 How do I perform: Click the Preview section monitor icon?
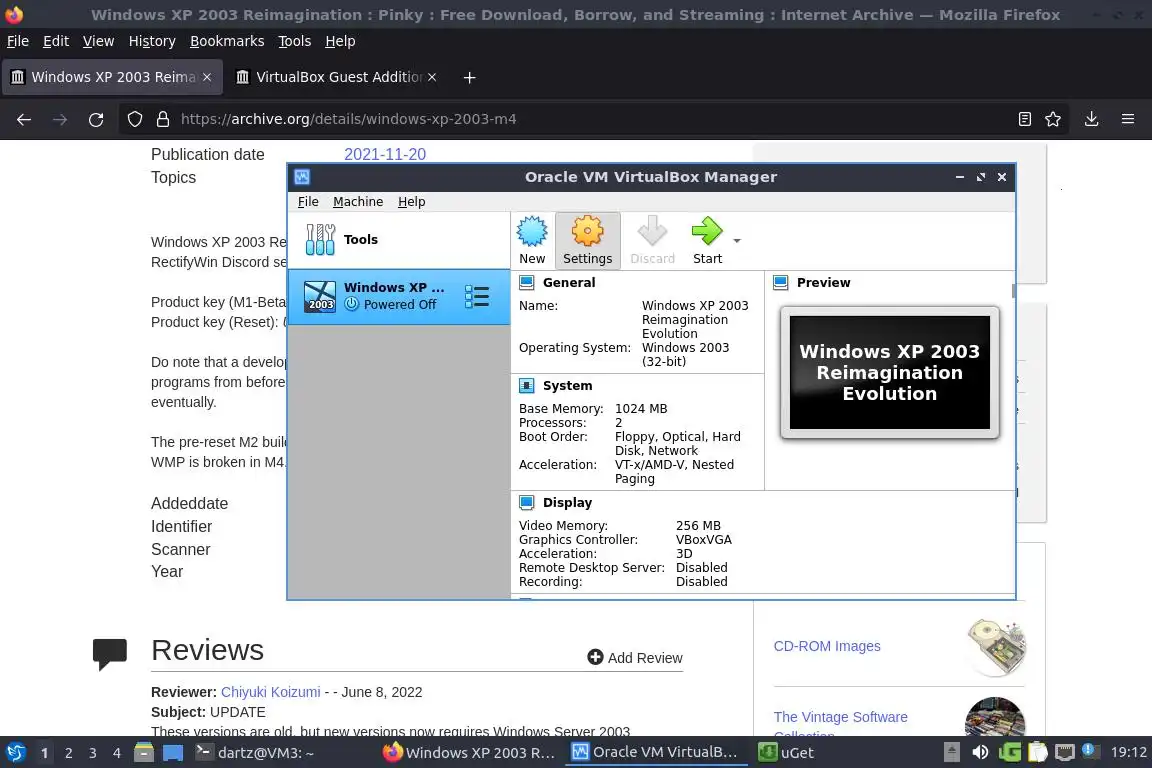point(781,282)
